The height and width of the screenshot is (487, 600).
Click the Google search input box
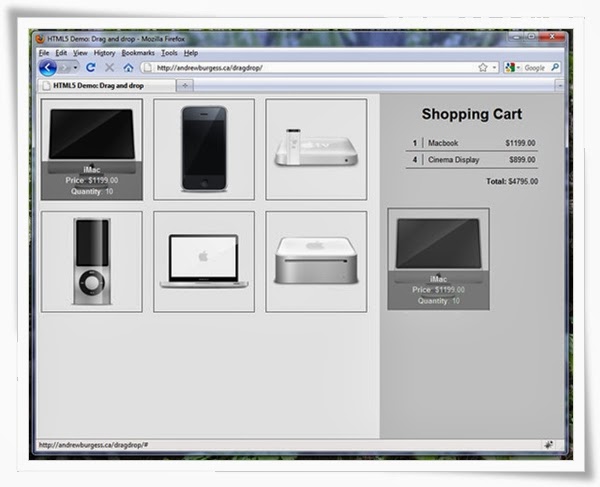[x=536, y=68]
